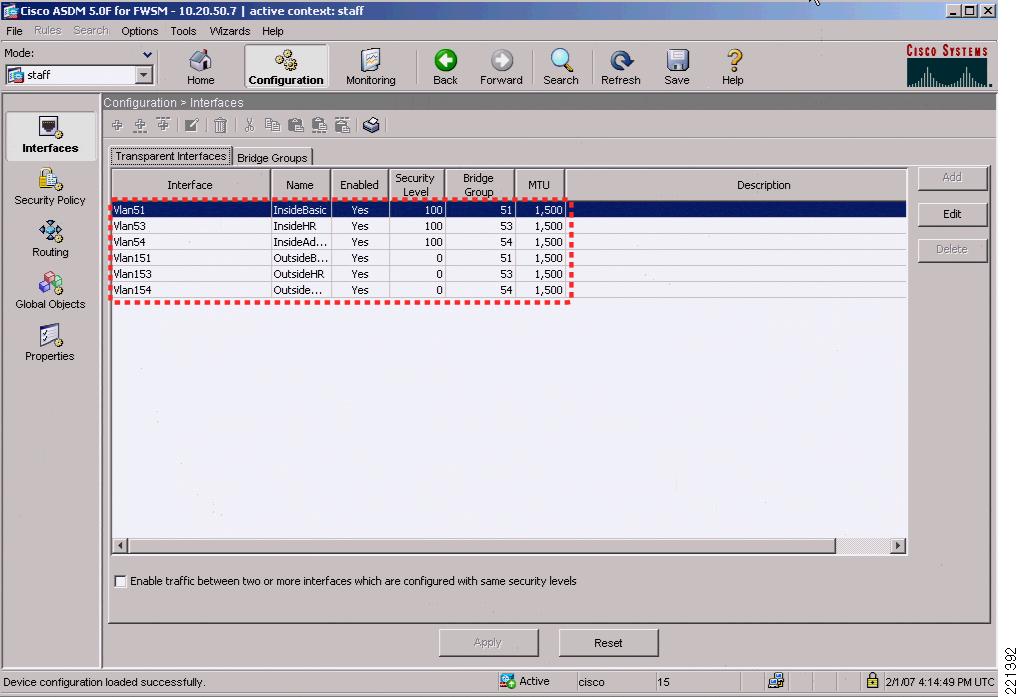The width and height of the screenshot is (1016, 697).
Task: Click the Bridge Group column header
Action: tap(479, 185)
